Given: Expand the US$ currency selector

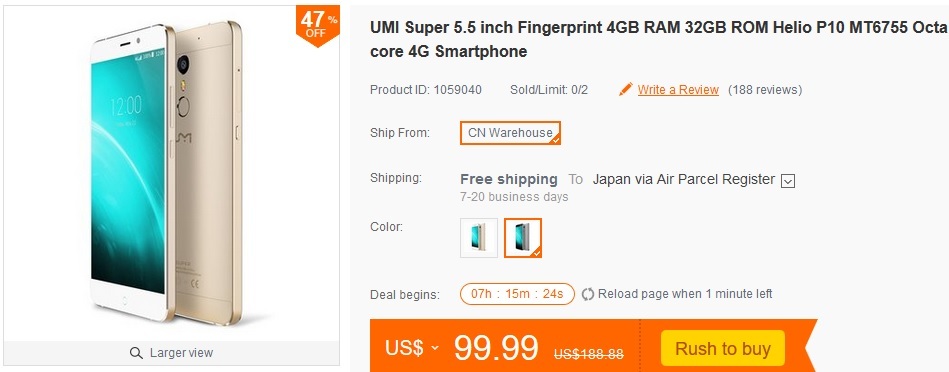Looking at the screenshot, I should click(412, 348).
